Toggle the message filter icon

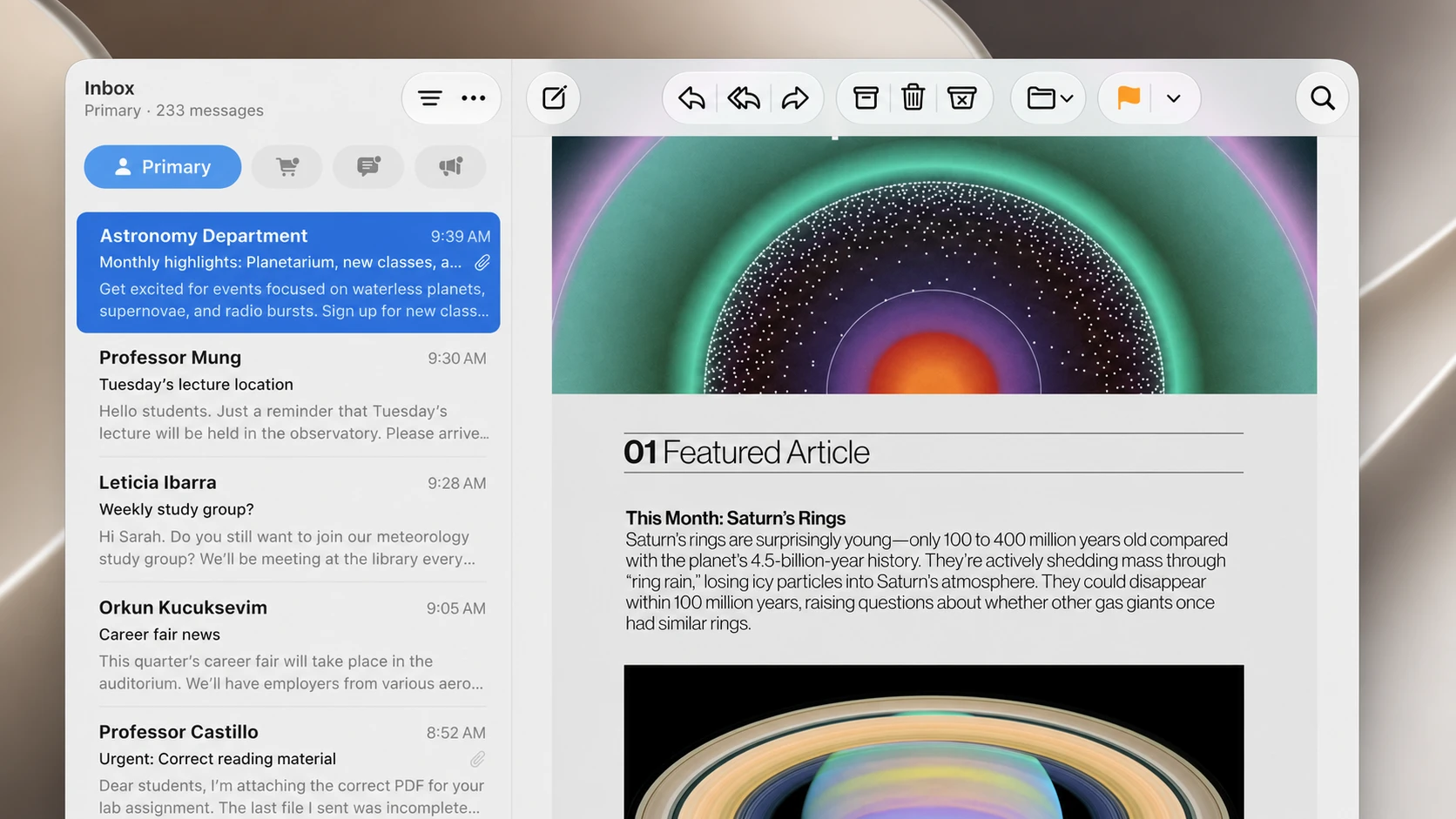pyautogui.click(x=429, y=98)
